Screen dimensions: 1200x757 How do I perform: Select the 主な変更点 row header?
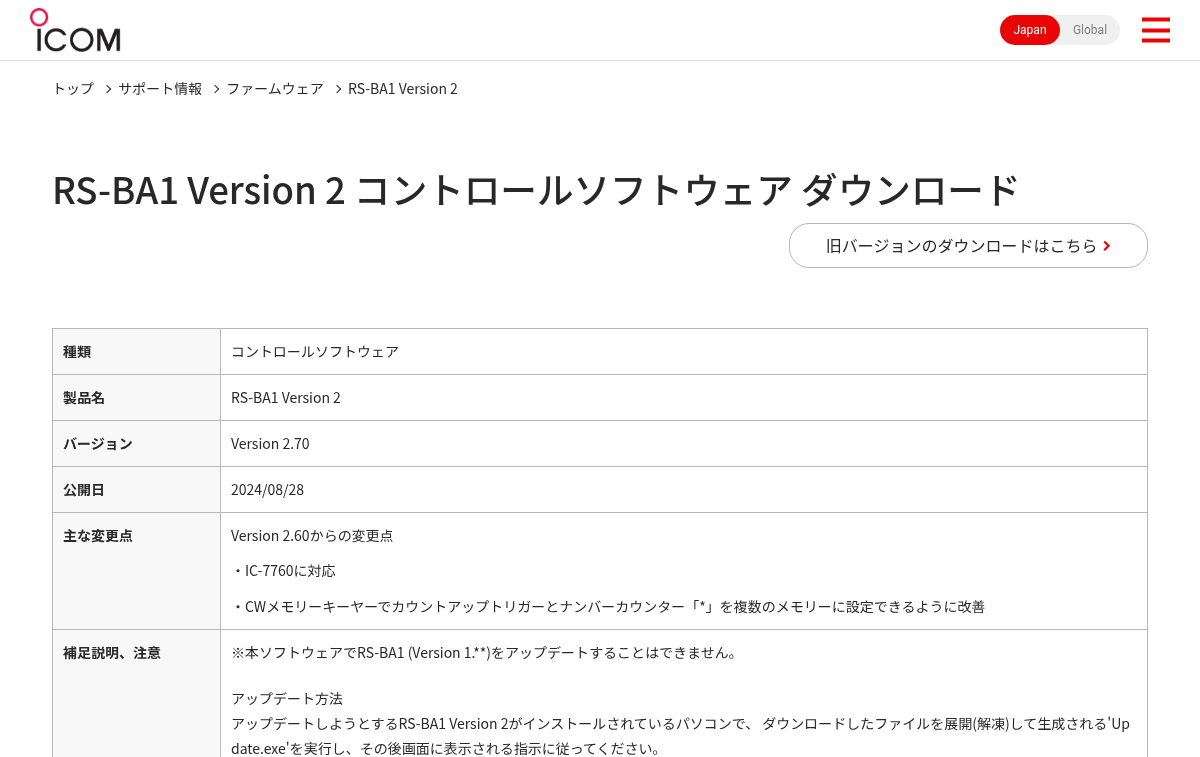pos(136,571)
